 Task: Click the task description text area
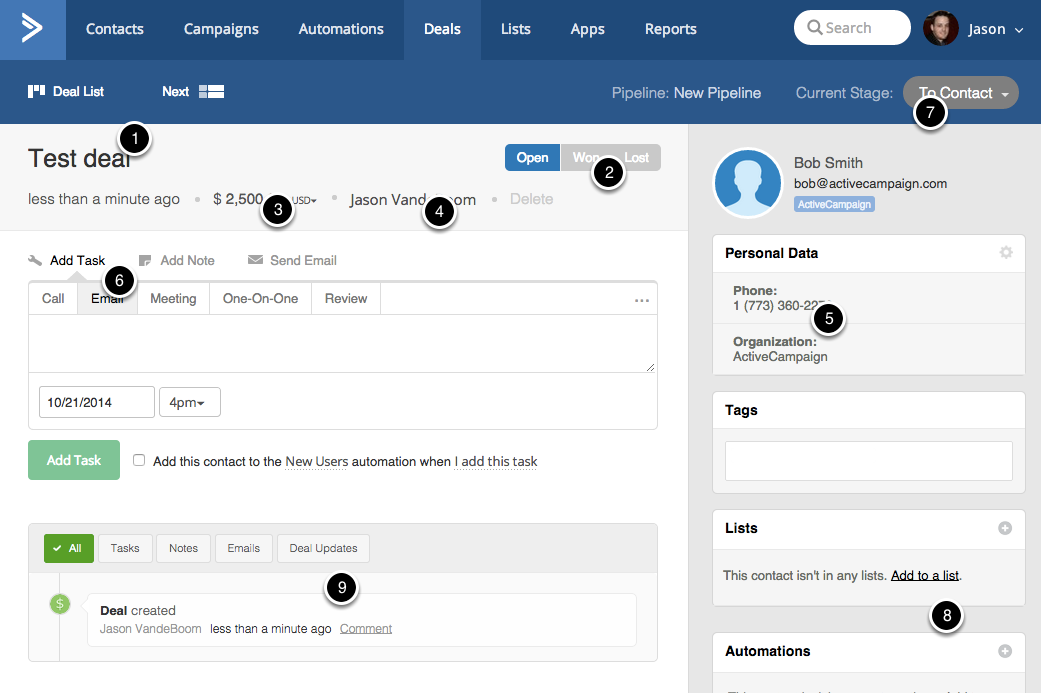pyautogui.click(x=343, y=344)
